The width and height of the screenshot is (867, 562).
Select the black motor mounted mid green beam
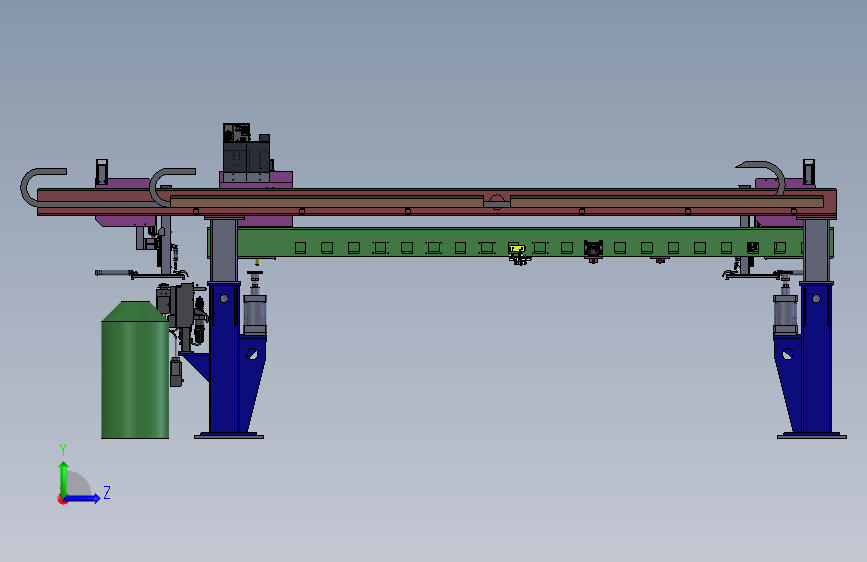[x=593, y=250]
